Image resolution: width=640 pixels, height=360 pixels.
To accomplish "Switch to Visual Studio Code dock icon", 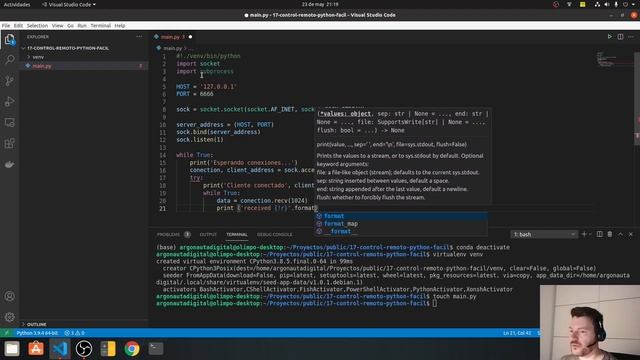I will click(x=60, y=349).
